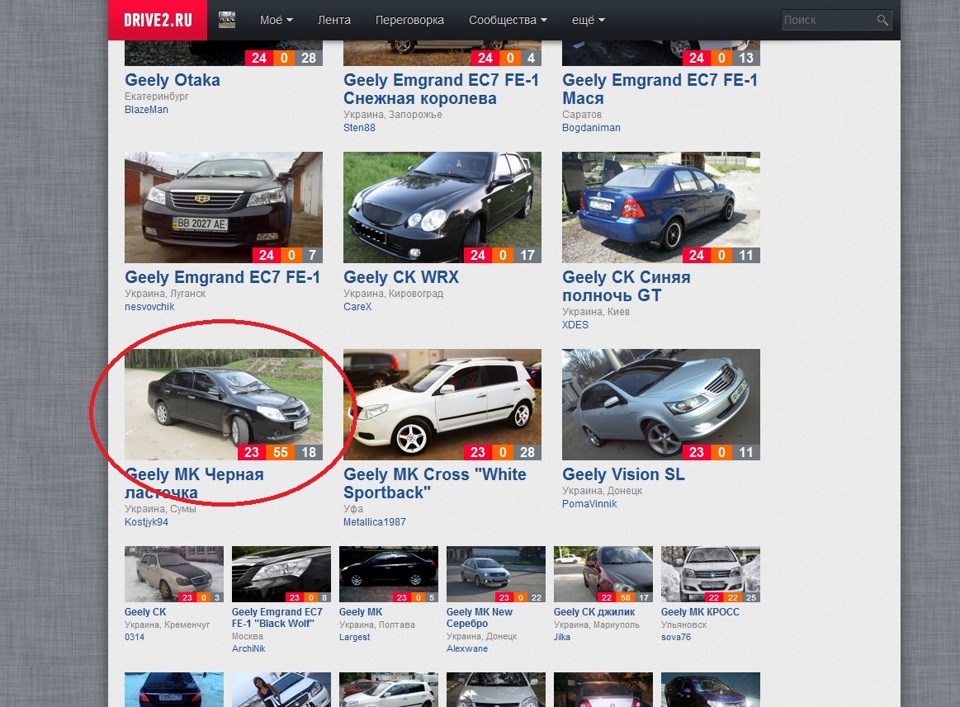Open user Sten88 profile
This screenshot has width=960, height=707.
[359, 128]
